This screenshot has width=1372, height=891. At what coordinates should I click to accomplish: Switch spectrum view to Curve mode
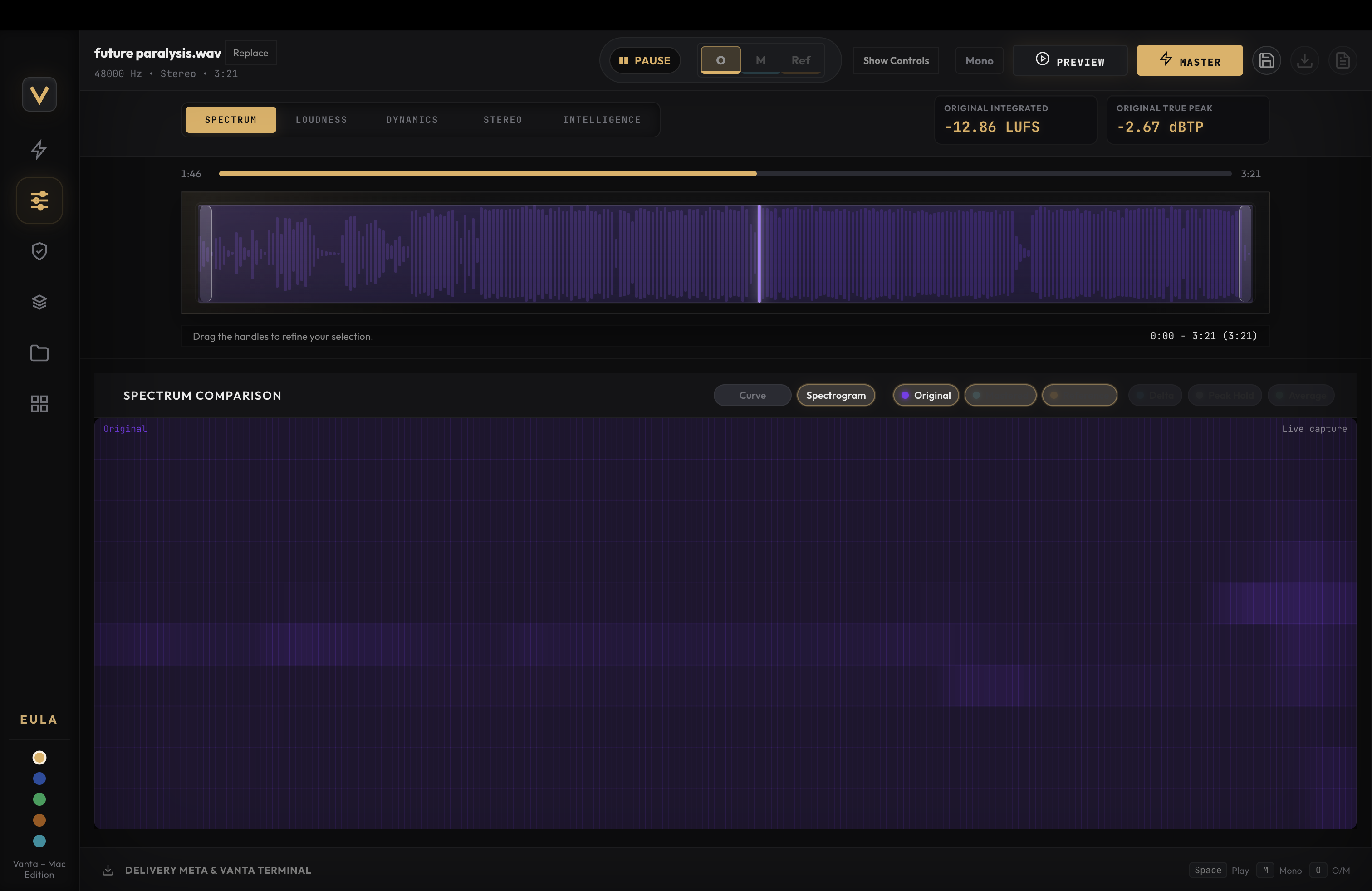point(752,395)
